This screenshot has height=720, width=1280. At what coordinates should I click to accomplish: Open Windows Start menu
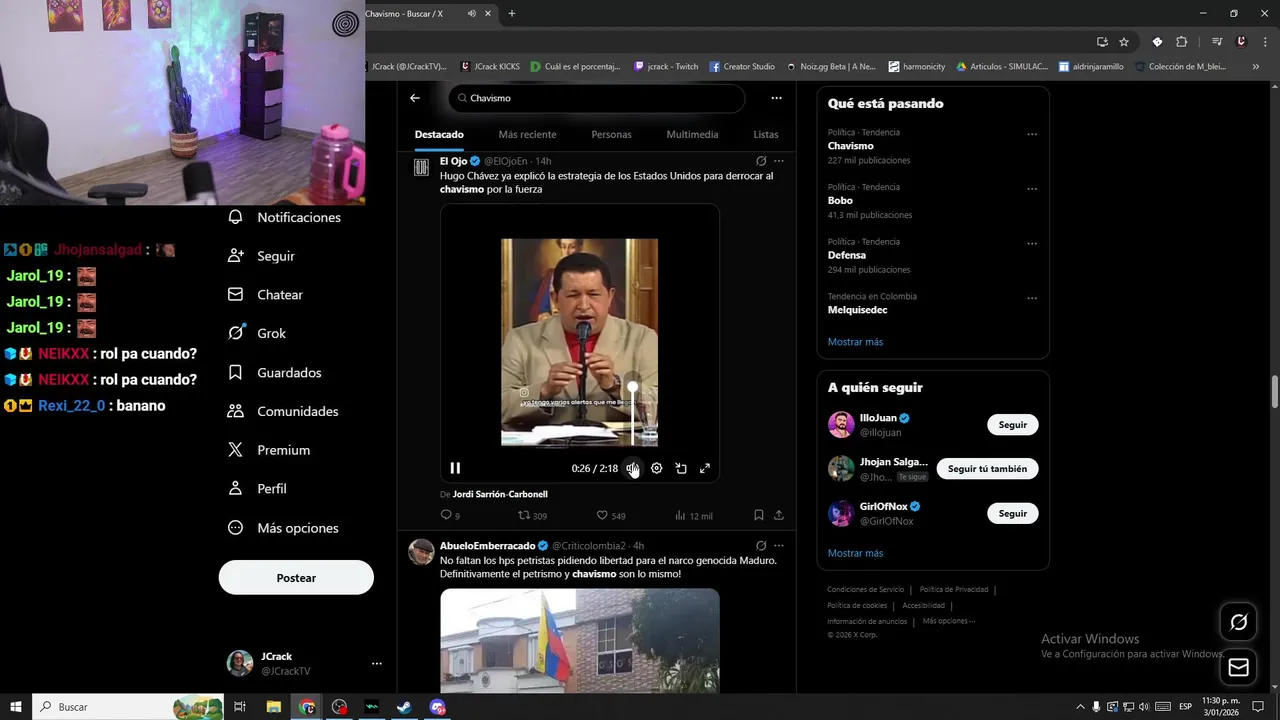coord(16,707)
